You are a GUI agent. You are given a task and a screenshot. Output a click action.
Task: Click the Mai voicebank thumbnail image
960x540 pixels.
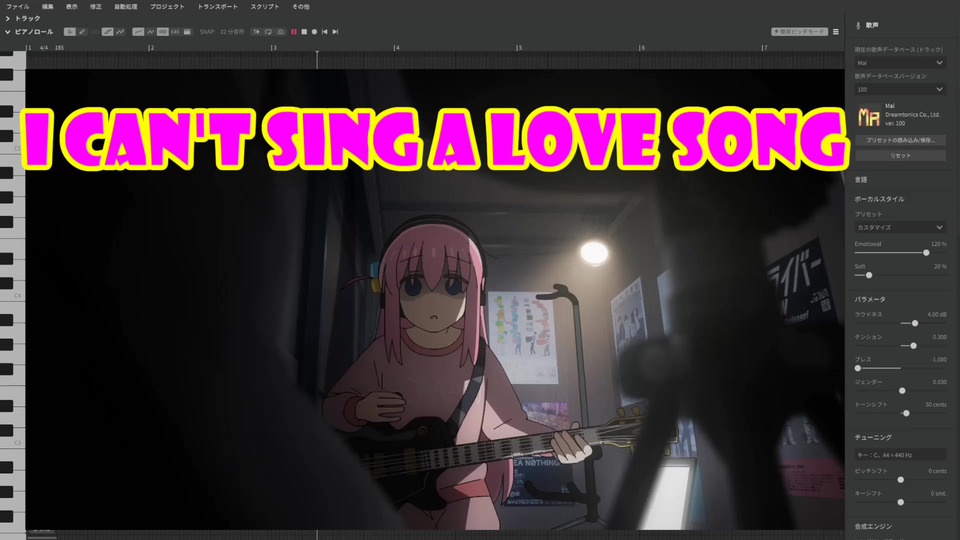(x=868, y=115)
